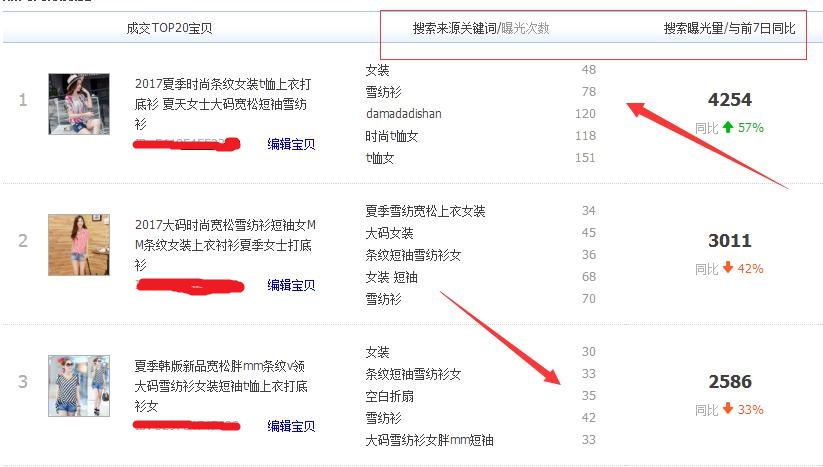Screen dimensions: 823x467
Task: Click the red down arrow beside 42%
Action: tap(728, 269)
